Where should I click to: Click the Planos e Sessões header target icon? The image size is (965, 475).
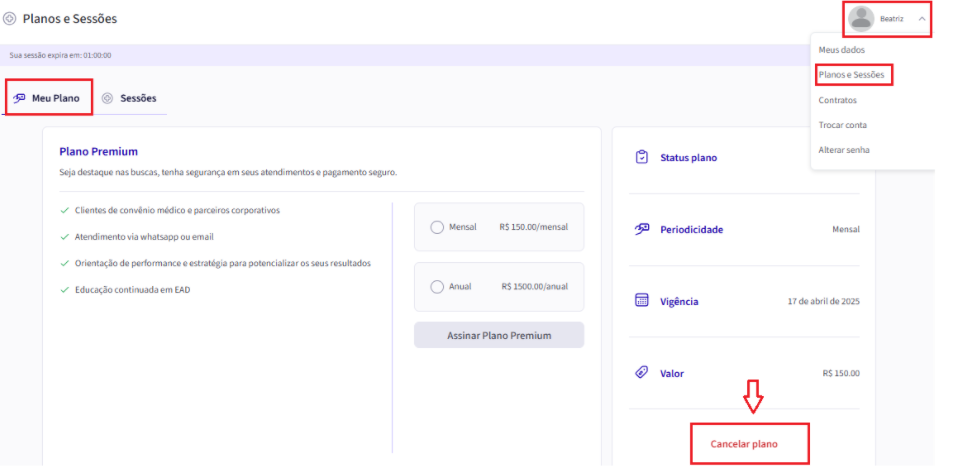(10, 19)
